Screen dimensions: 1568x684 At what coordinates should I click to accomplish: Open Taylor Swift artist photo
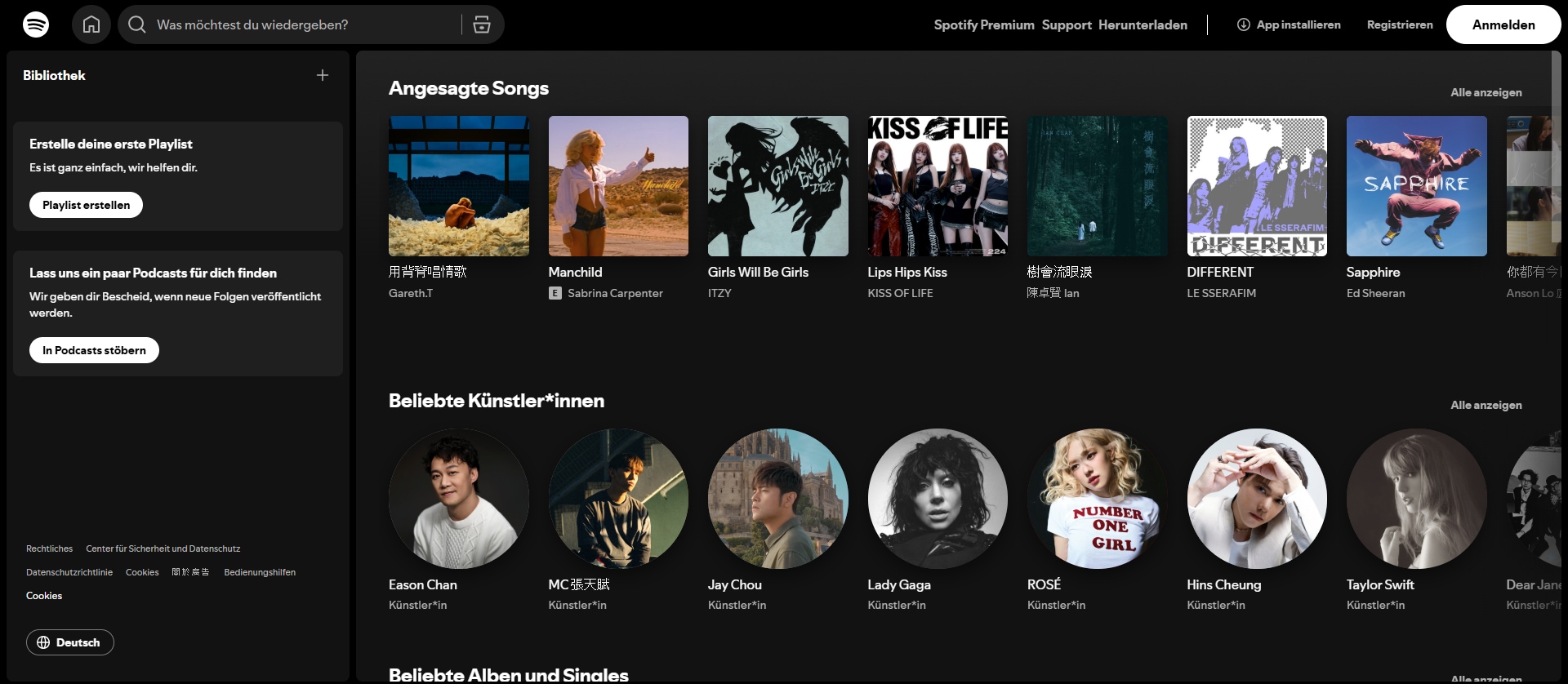click(x=1417, y=499)
